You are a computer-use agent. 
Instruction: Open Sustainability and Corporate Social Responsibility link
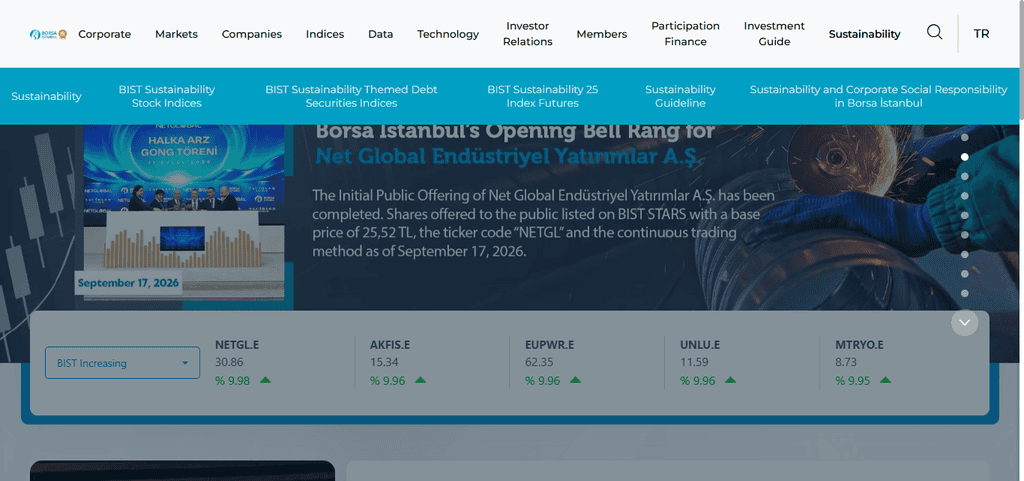pos(878,96)
